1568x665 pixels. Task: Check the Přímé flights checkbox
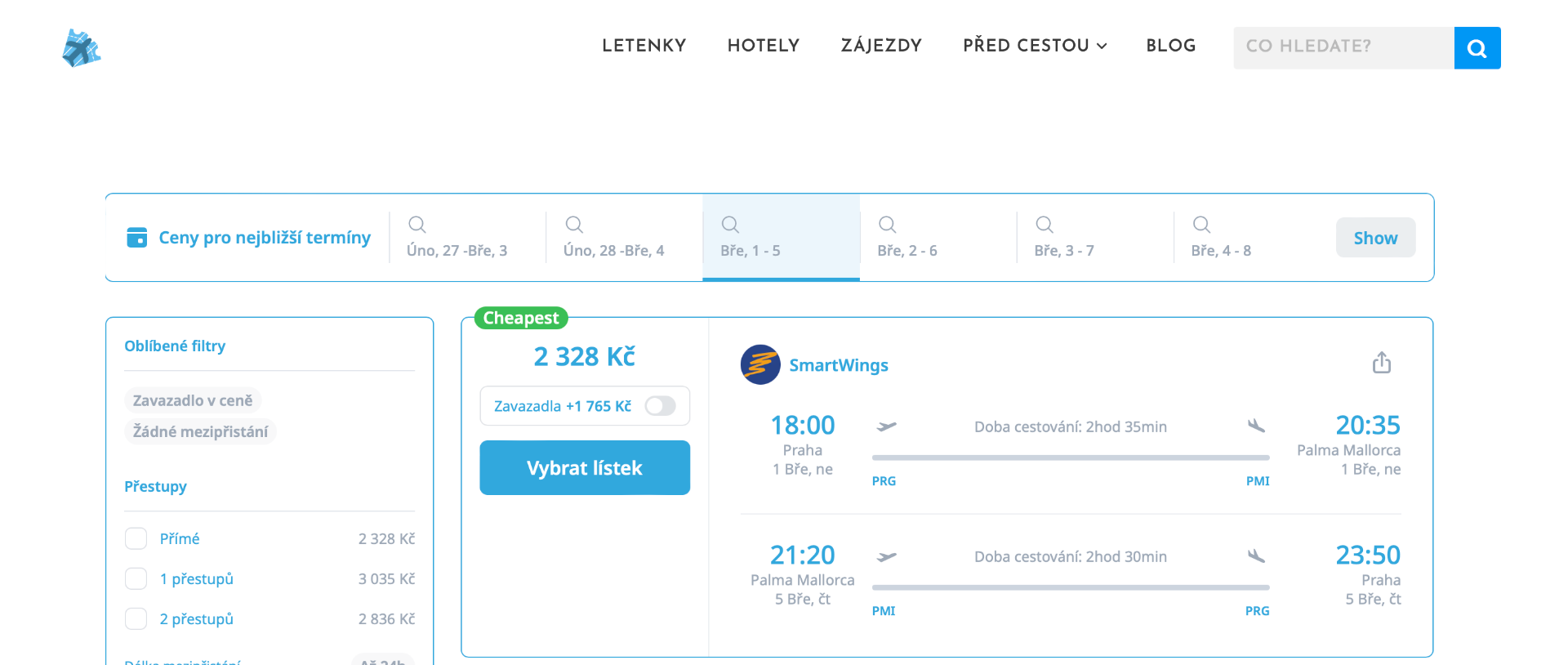[136, 538]
